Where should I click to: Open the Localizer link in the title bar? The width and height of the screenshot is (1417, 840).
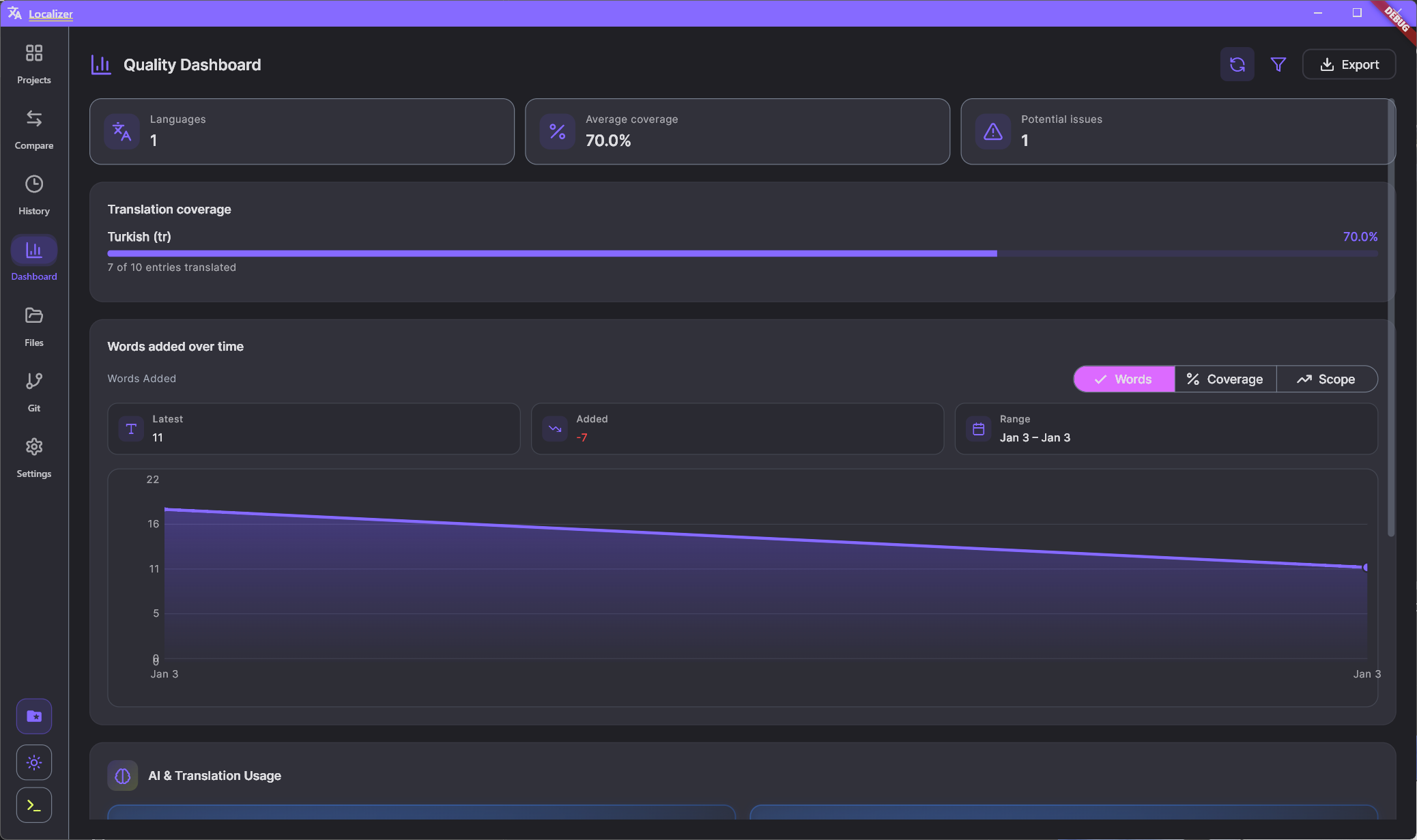pyautogui.click(x=51, y=14)
